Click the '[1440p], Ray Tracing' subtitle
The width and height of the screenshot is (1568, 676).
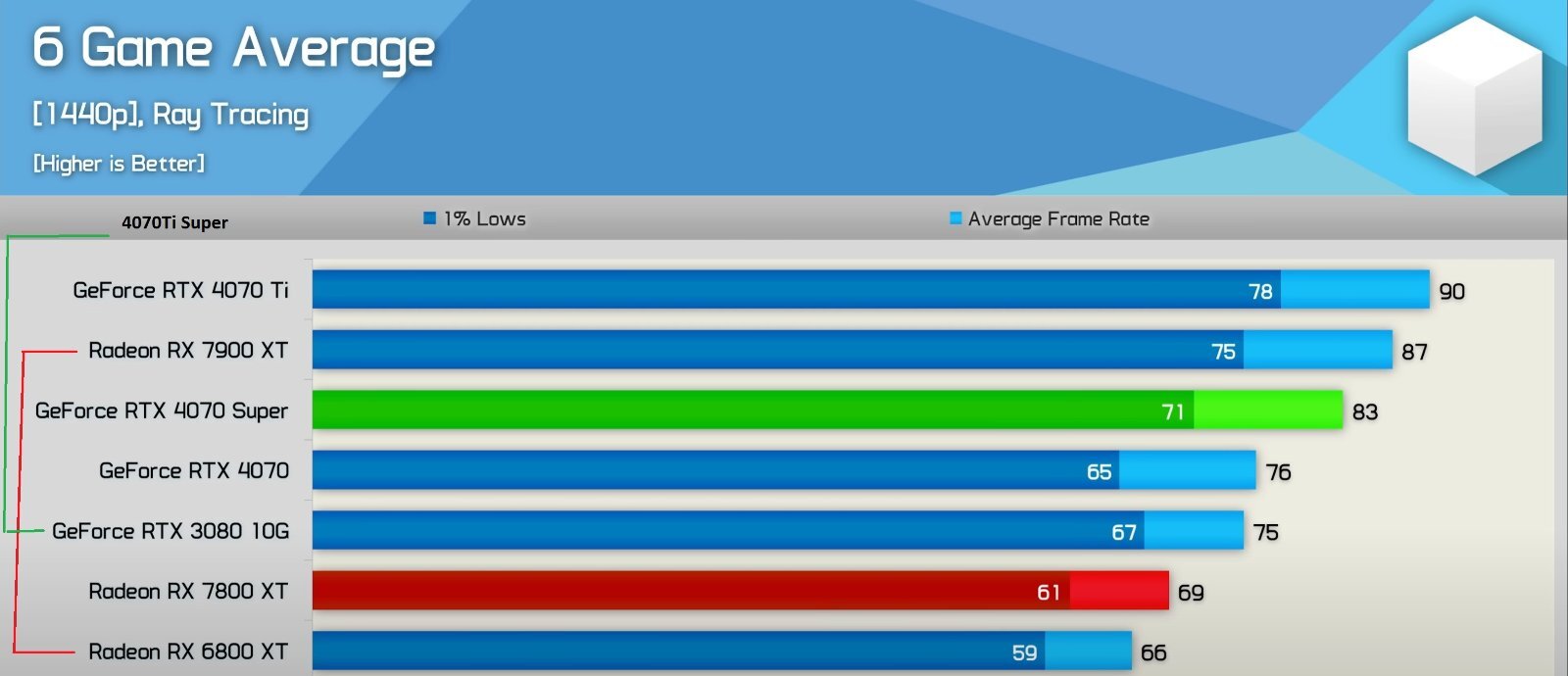[171, 115]
